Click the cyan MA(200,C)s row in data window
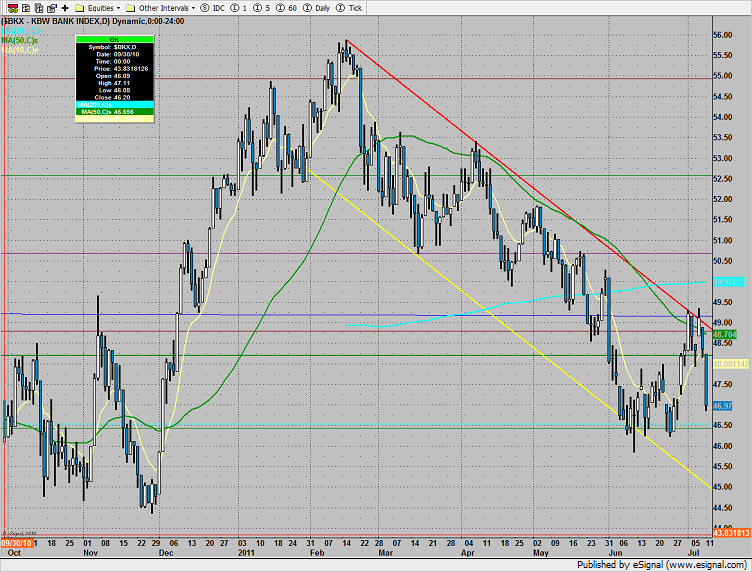The image size is (752, 572). click(115, 105)
